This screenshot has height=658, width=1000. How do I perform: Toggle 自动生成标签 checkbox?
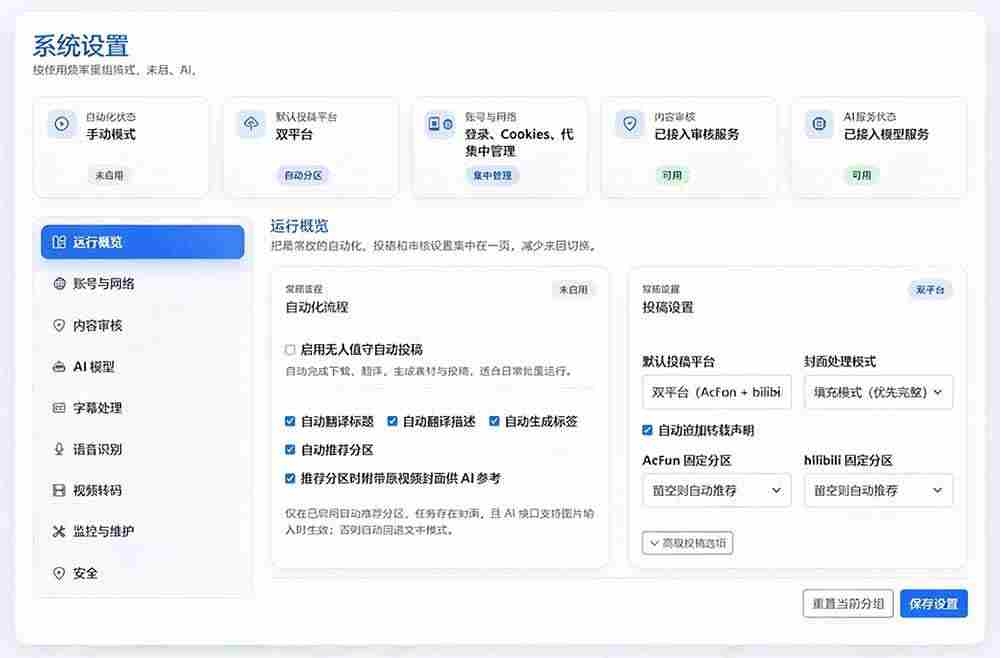pos(494,421)
